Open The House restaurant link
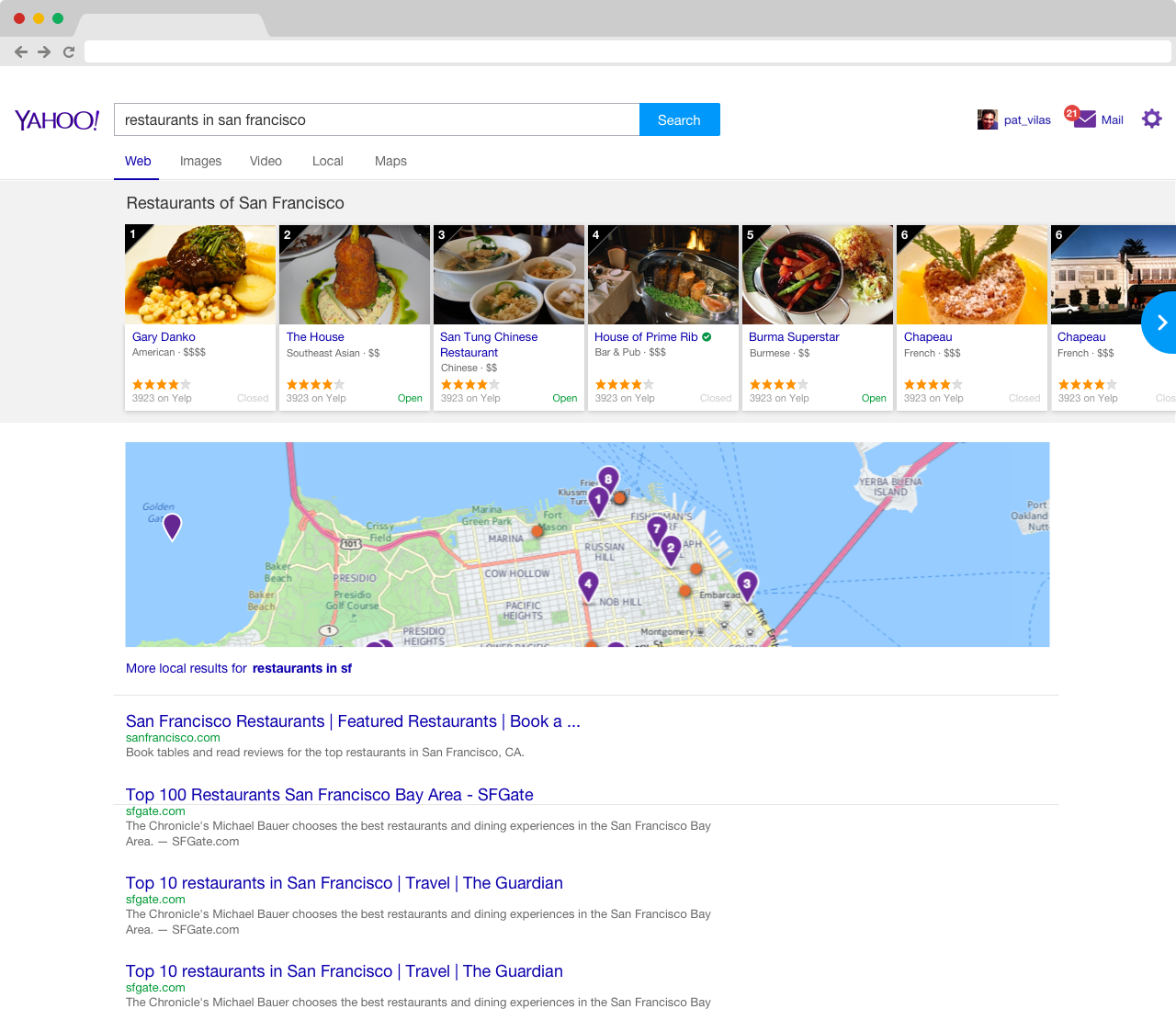The width and height of the screenshot is (1176, 1009). click(315, 337)
